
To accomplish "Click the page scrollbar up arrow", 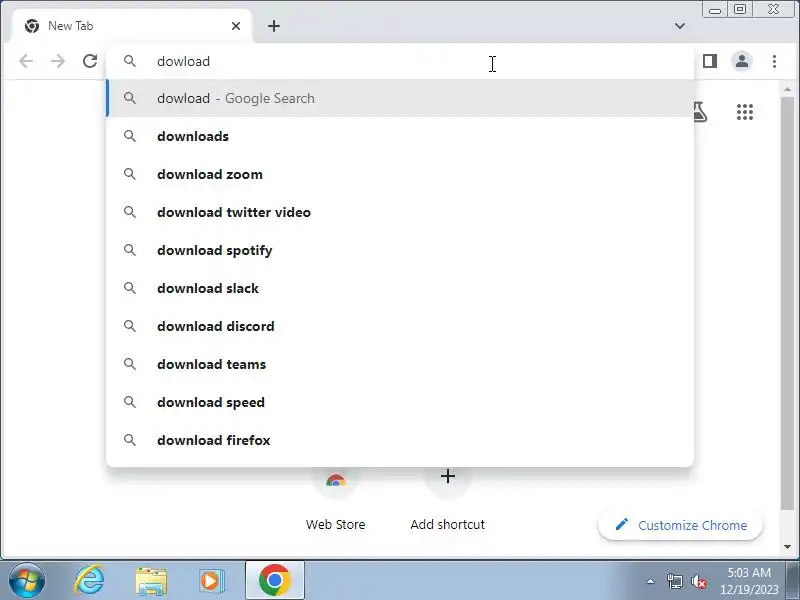I will coord(787,89).
